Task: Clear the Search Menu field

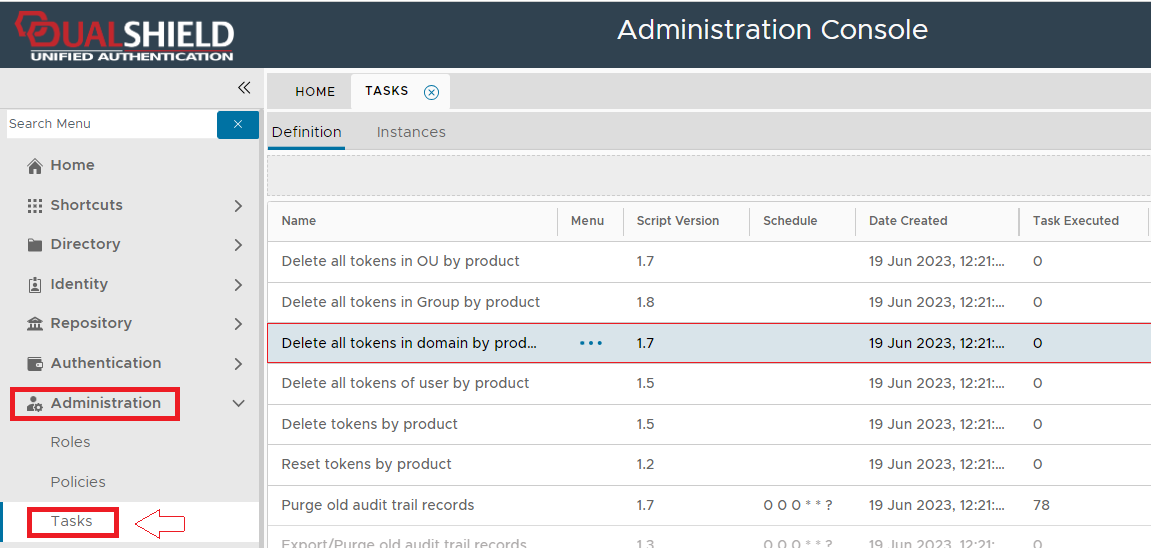Action: [238, 124]
